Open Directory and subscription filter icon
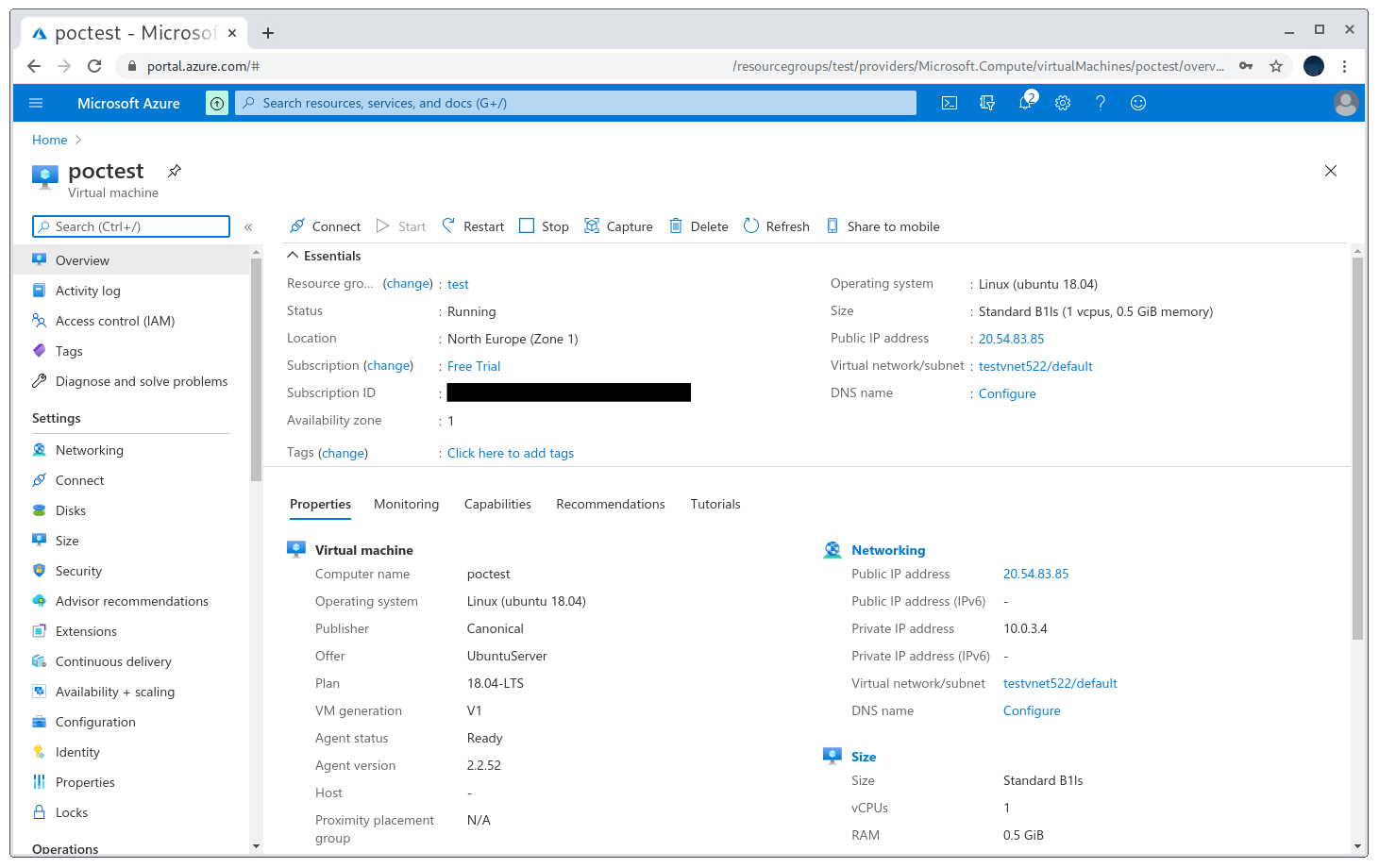Screen dimensions: 1379x868 [987, 103]
